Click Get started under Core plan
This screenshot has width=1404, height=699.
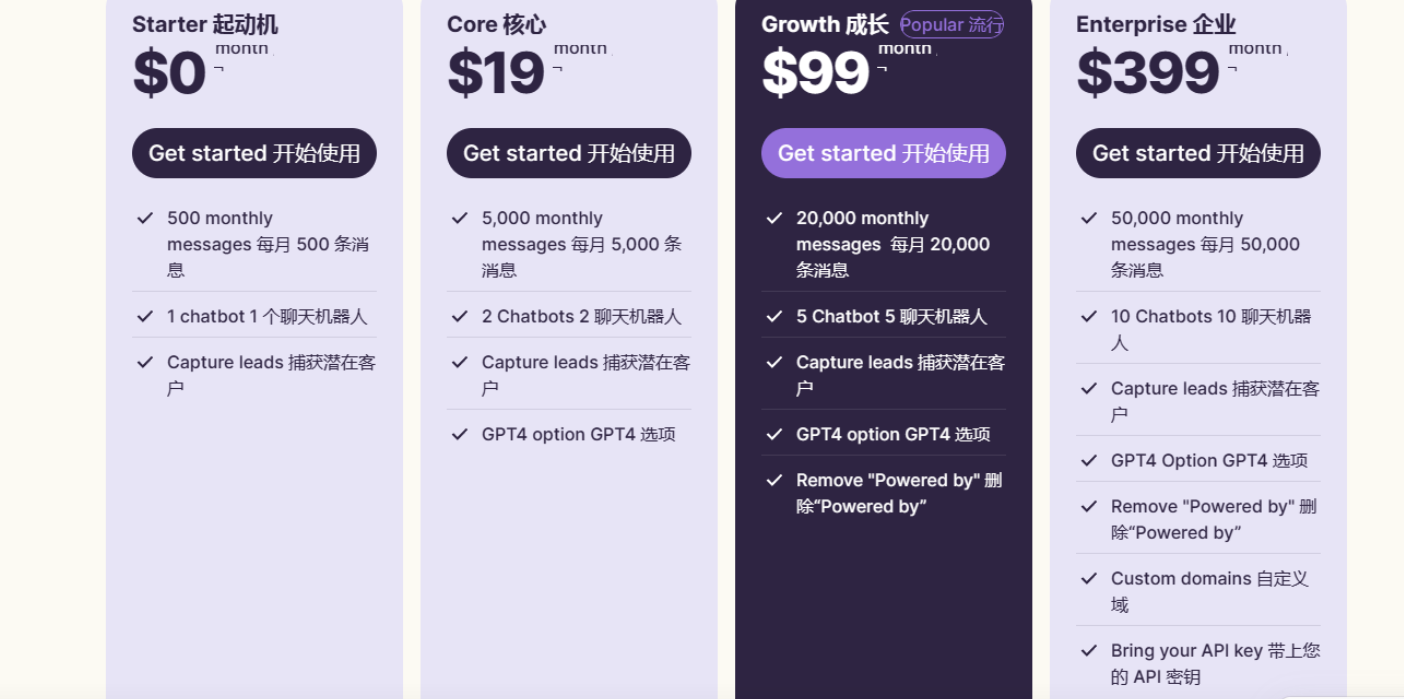pos(568,153)
